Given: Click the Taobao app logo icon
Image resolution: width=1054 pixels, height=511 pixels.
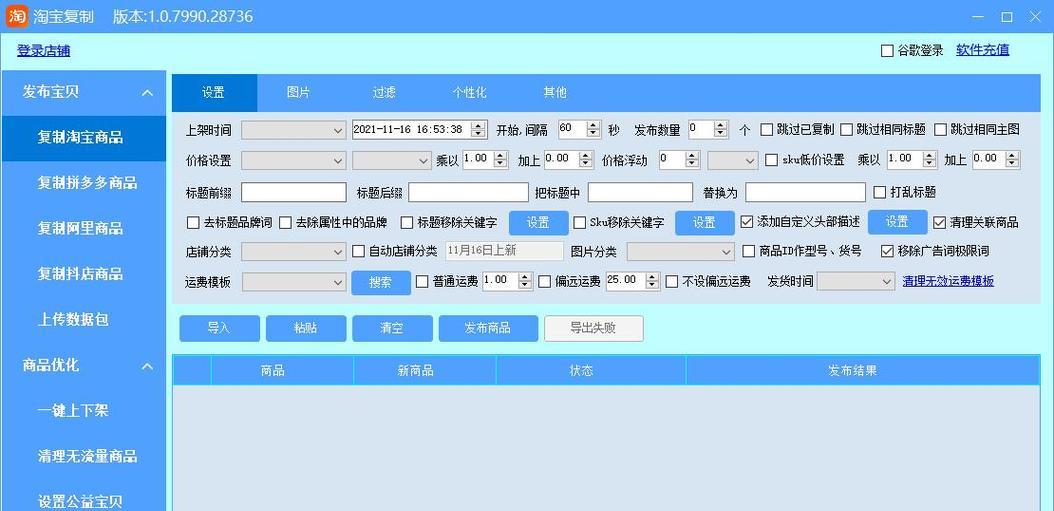Looking at the screenshot, I should [x=16, y=15].
